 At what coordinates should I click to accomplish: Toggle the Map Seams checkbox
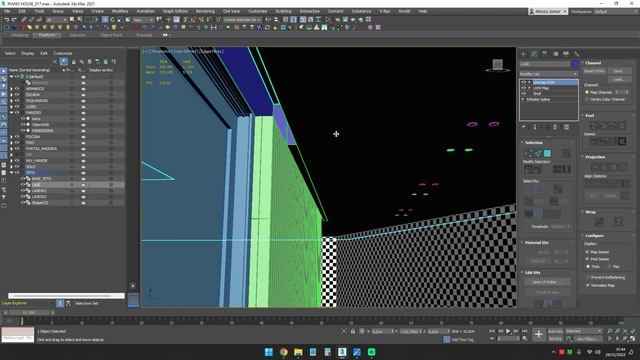click(588, 252)
